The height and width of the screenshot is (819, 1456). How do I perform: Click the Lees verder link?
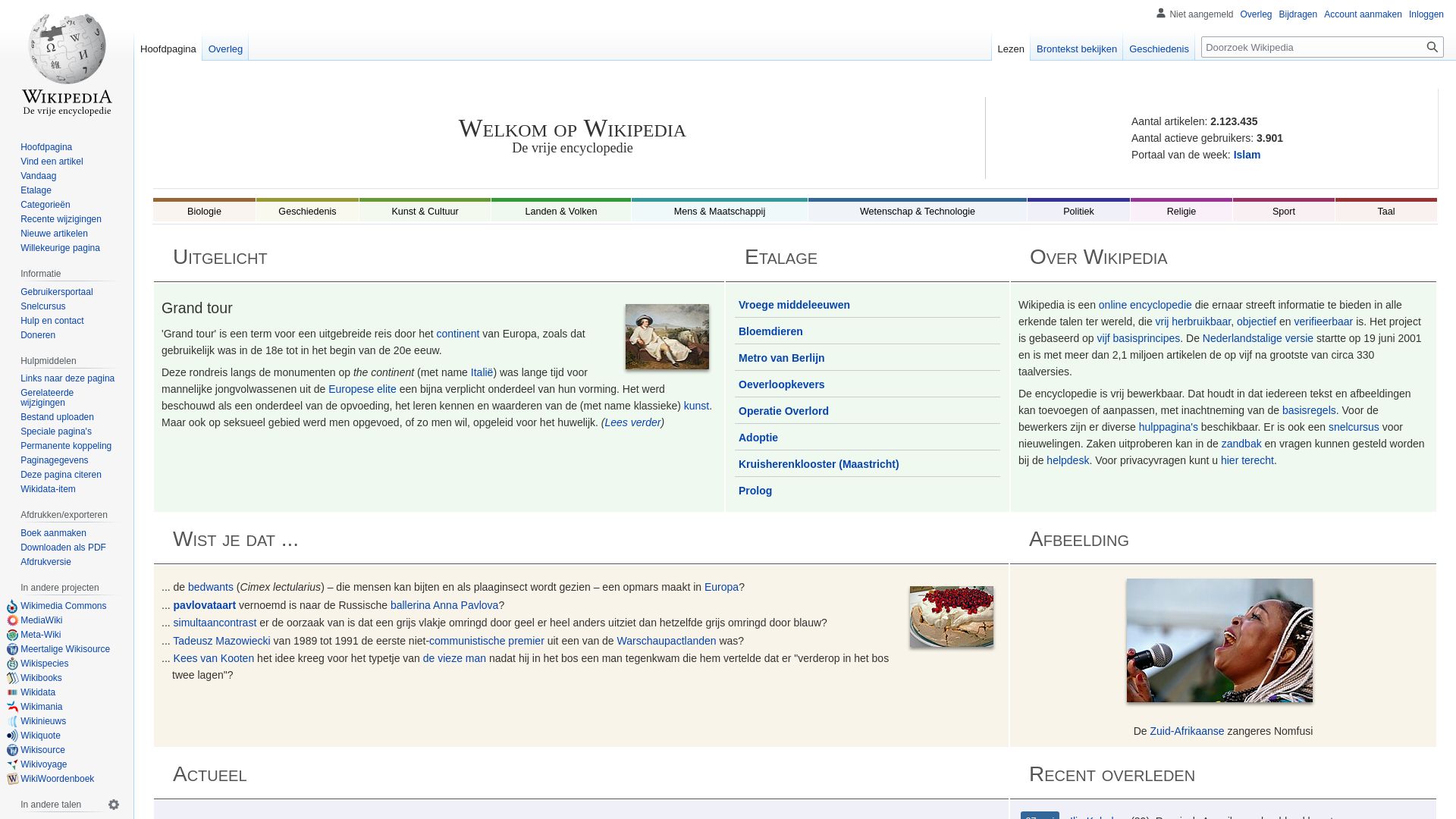click(632, 422)
